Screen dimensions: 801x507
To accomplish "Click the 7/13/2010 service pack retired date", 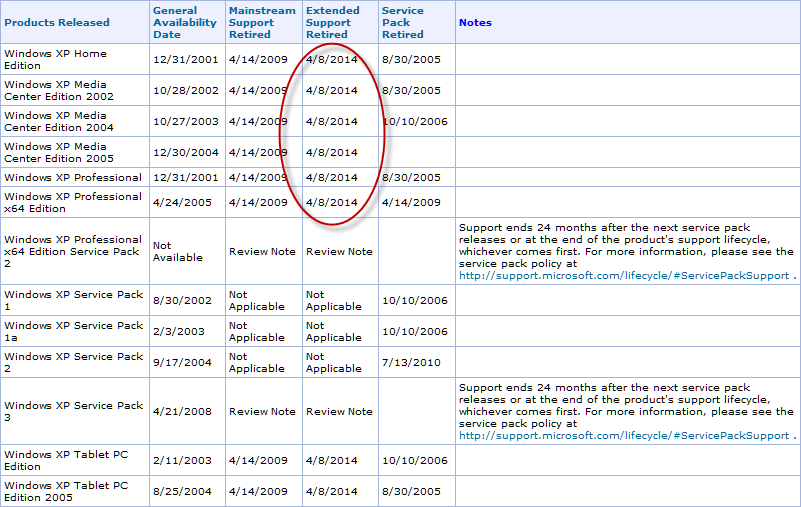I will click(411, 362).
